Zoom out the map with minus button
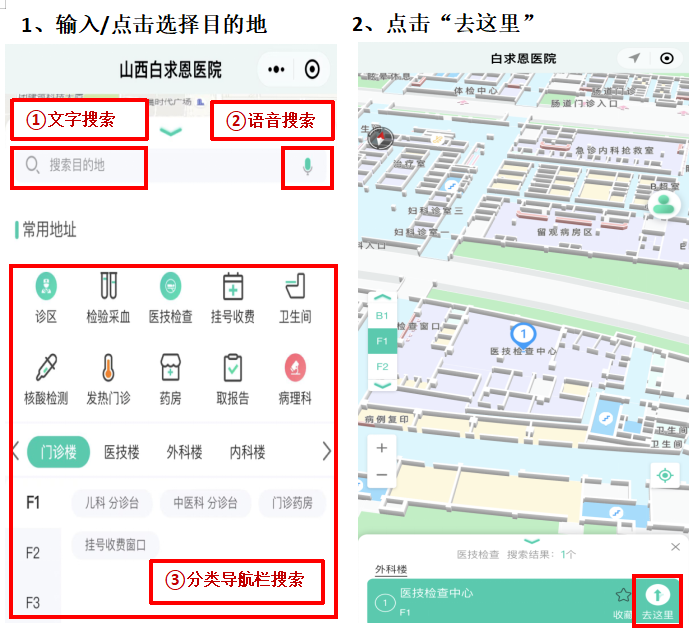Image resolution: width=696 pixels, height=634 pixels. tap(382, 475)
